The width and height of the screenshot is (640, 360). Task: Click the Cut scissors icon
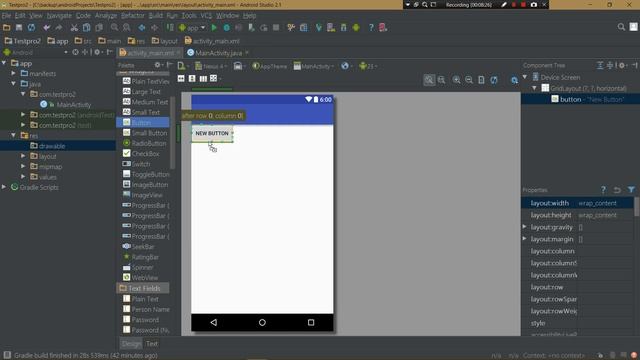(x=74, y=27)
